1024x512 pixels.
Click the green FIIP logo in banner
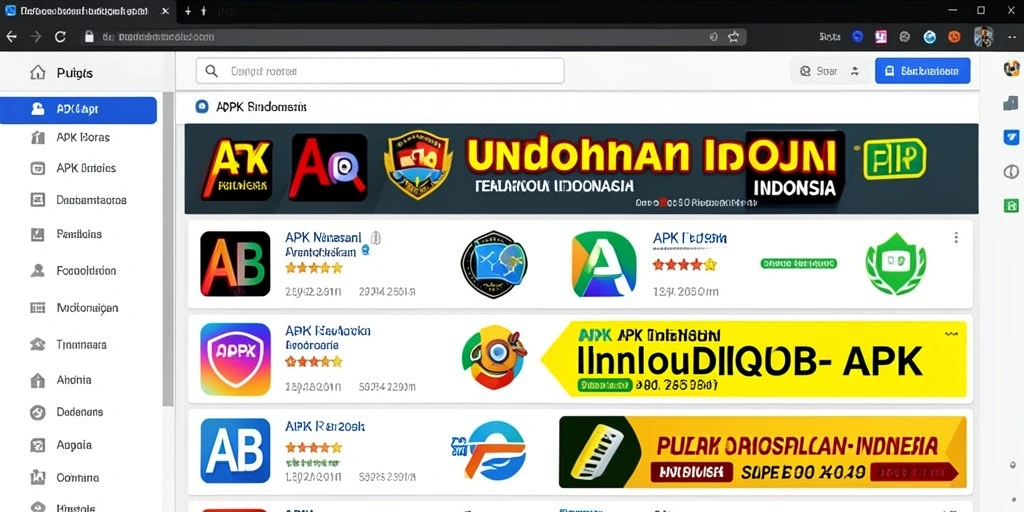(895, 159)
